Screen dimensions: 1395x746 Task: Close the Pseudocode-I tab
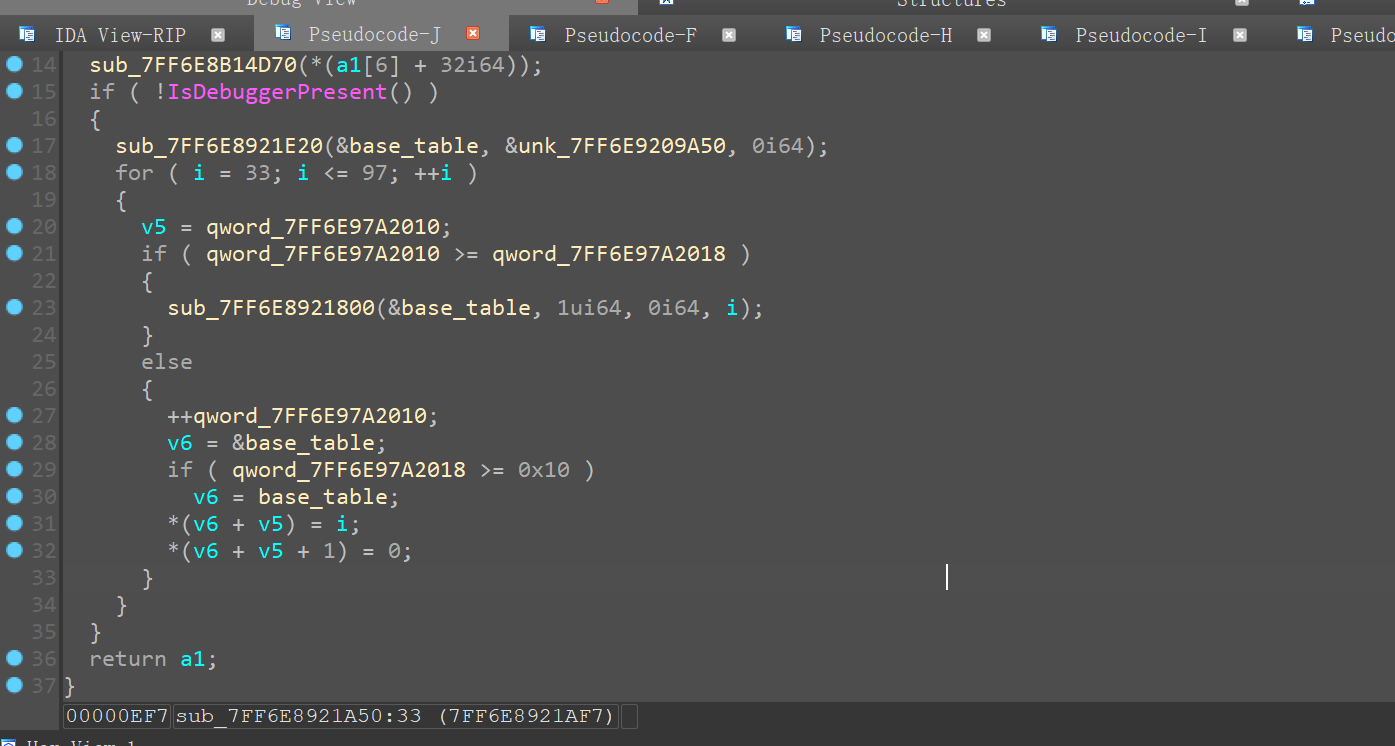tap(1240, 35)
